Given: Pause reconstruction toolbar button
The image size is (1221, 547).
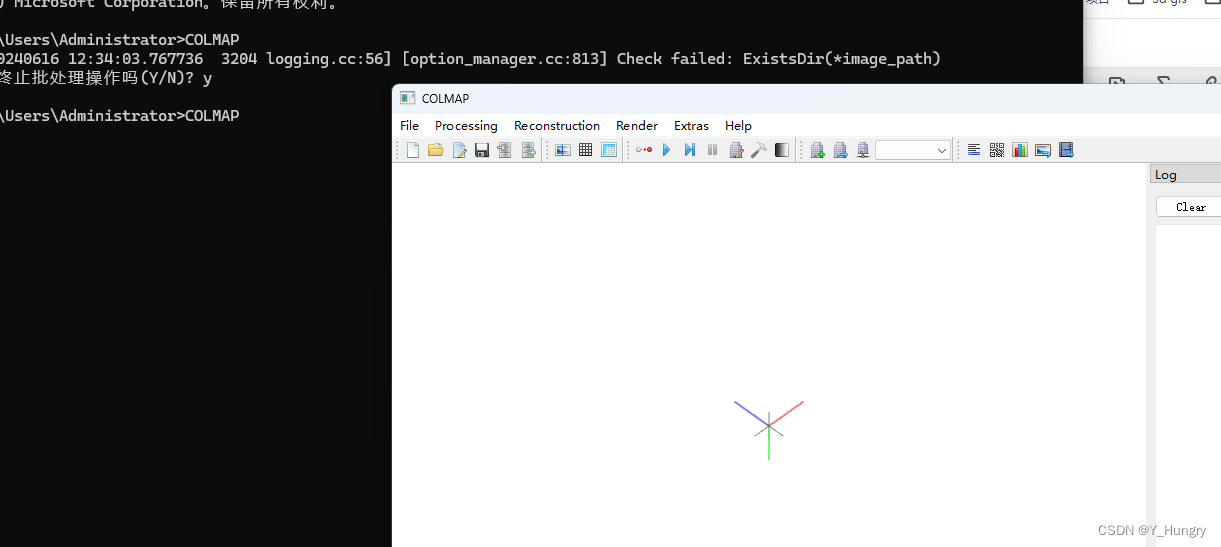Looking at the screenshot, I should tap(713, 150).
